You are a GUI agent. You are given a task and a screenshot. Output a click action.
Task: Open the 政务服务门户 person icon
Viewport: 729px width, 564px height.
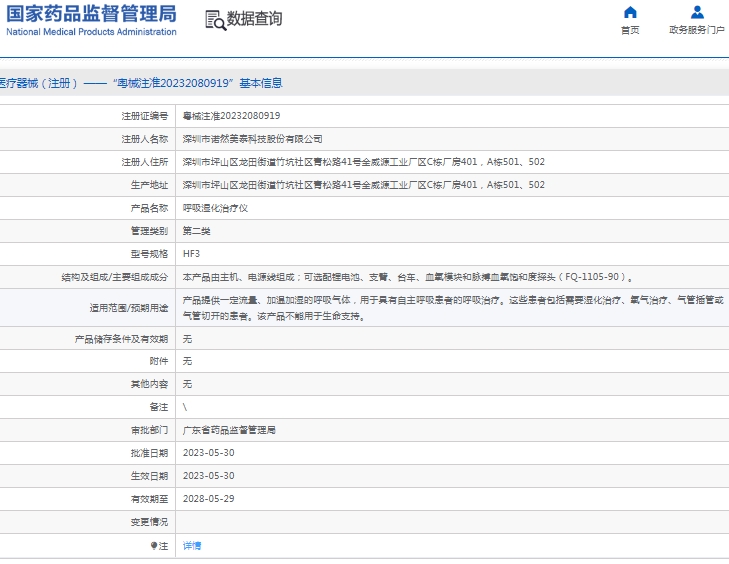click(697, 12)
